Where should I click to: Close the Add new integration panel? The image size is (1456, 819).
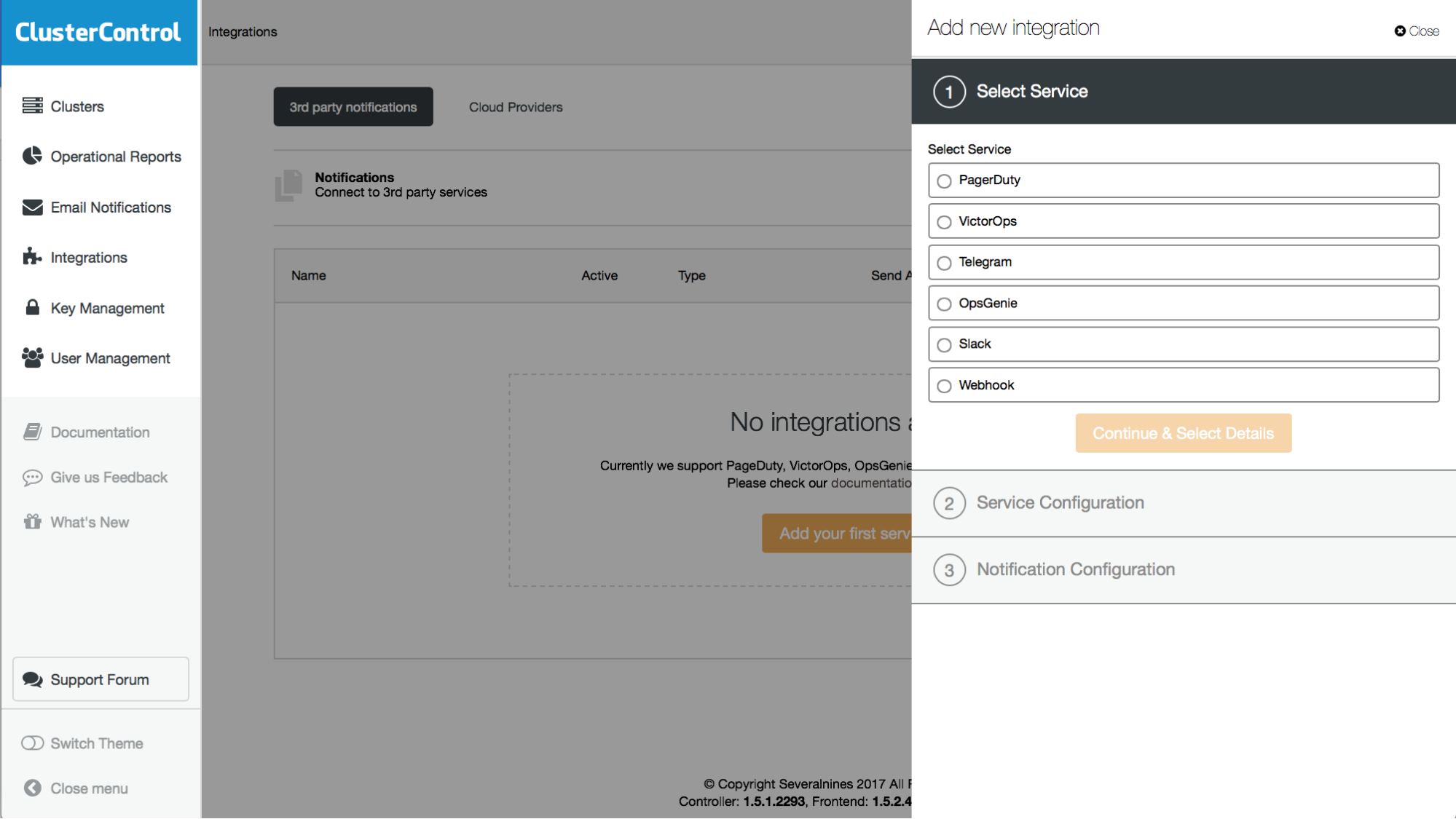pos(1417,31)
